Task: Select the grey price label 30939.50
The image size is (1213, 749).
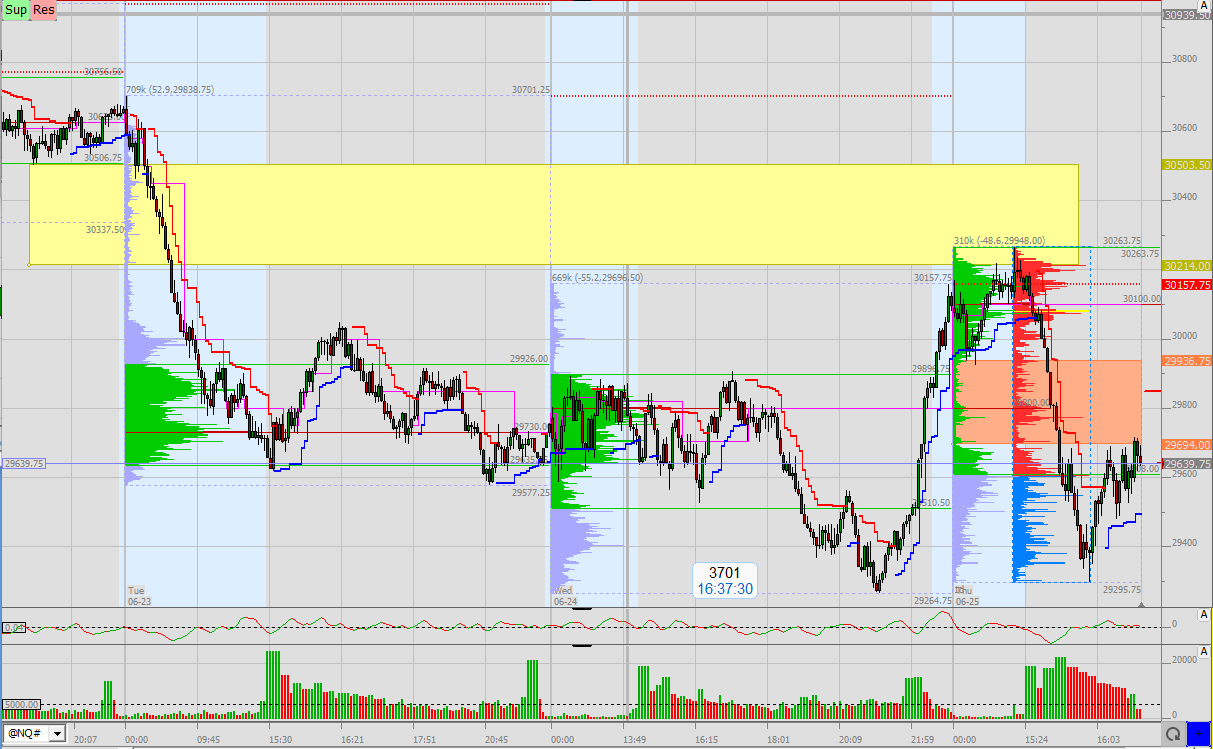Action: [1187, 15]
